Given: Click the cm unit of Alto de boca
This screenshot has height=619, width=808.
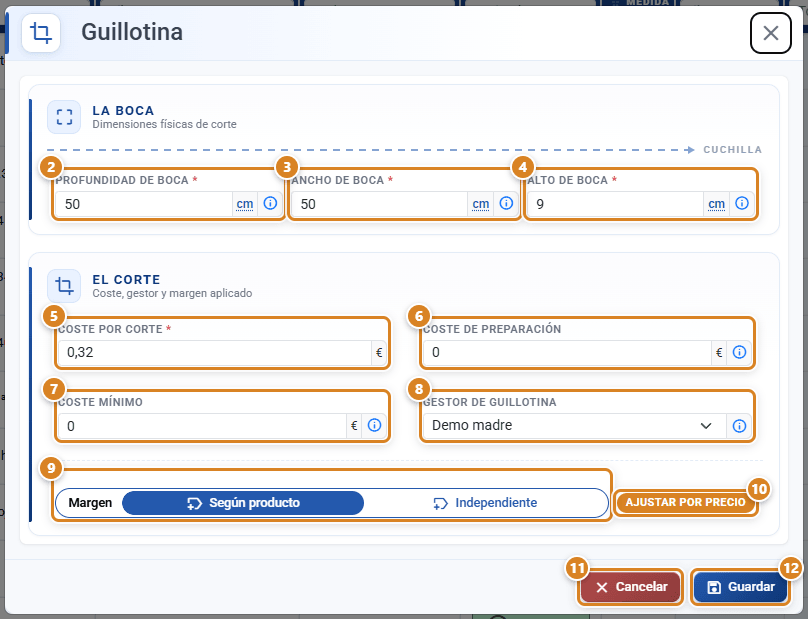Looking at the screenshot, I should (716, 204).
